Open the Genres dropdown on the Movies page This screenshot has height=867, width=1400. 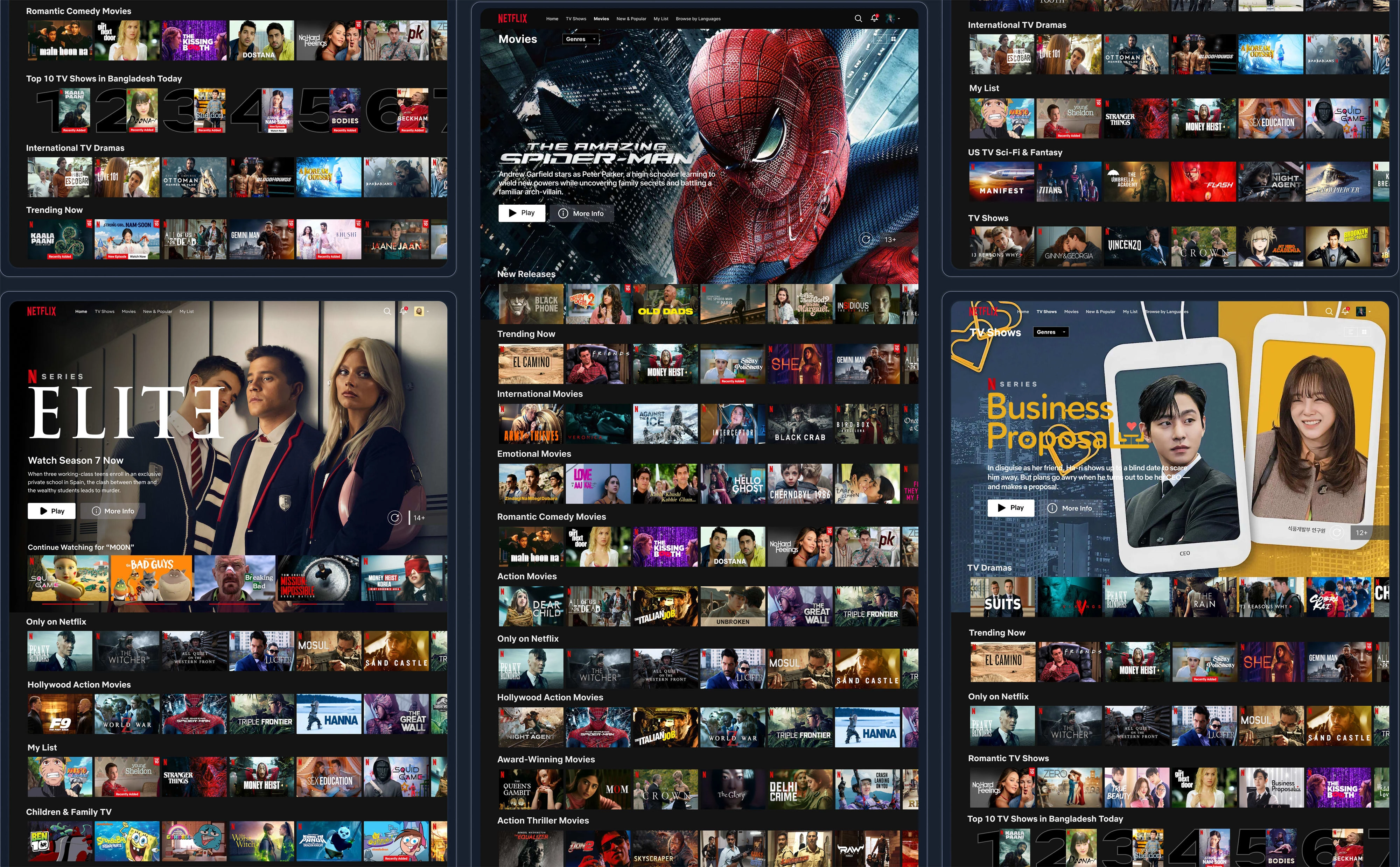tap(581, 39)
